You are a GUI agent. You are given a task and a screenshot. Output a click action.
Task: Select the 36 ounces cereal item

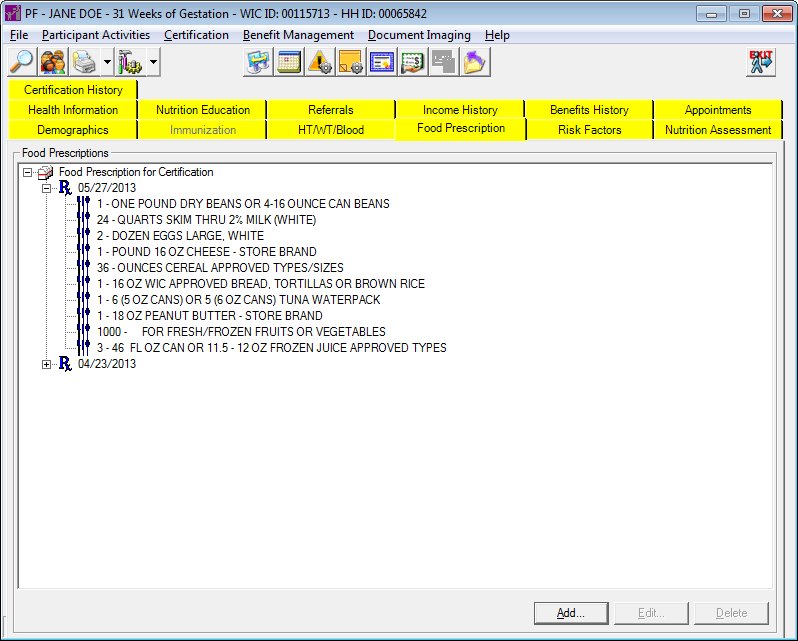(x=220, y=268)
